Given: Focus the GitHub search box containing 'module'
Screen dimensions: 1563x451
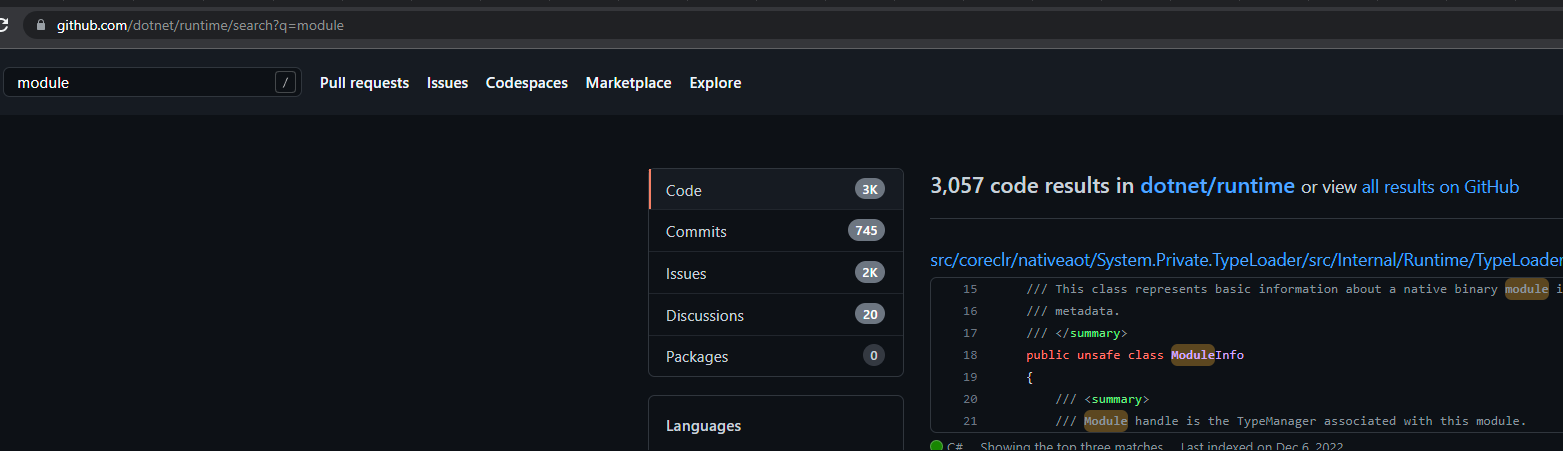Looking at the screenshot, I should [x=152, y=83].
